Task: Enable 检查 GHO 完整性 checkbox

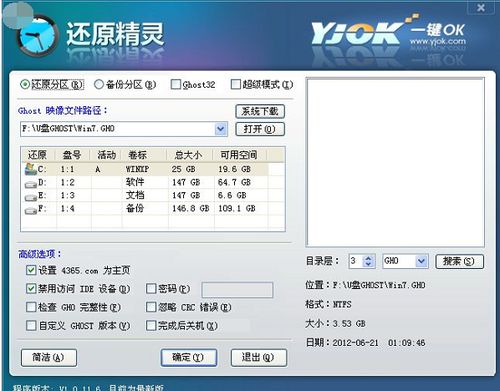Action: click(31, 307)
